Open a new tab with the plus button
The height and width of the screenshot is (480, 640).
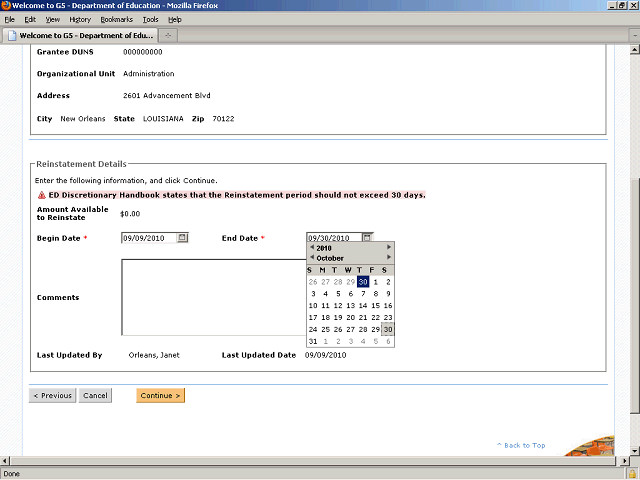[x=168, y=36]
